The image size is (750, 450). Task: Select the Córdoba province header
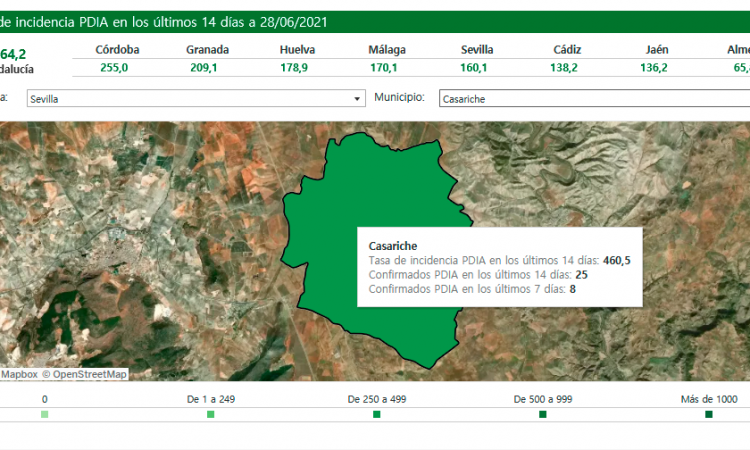pos(117,50)
